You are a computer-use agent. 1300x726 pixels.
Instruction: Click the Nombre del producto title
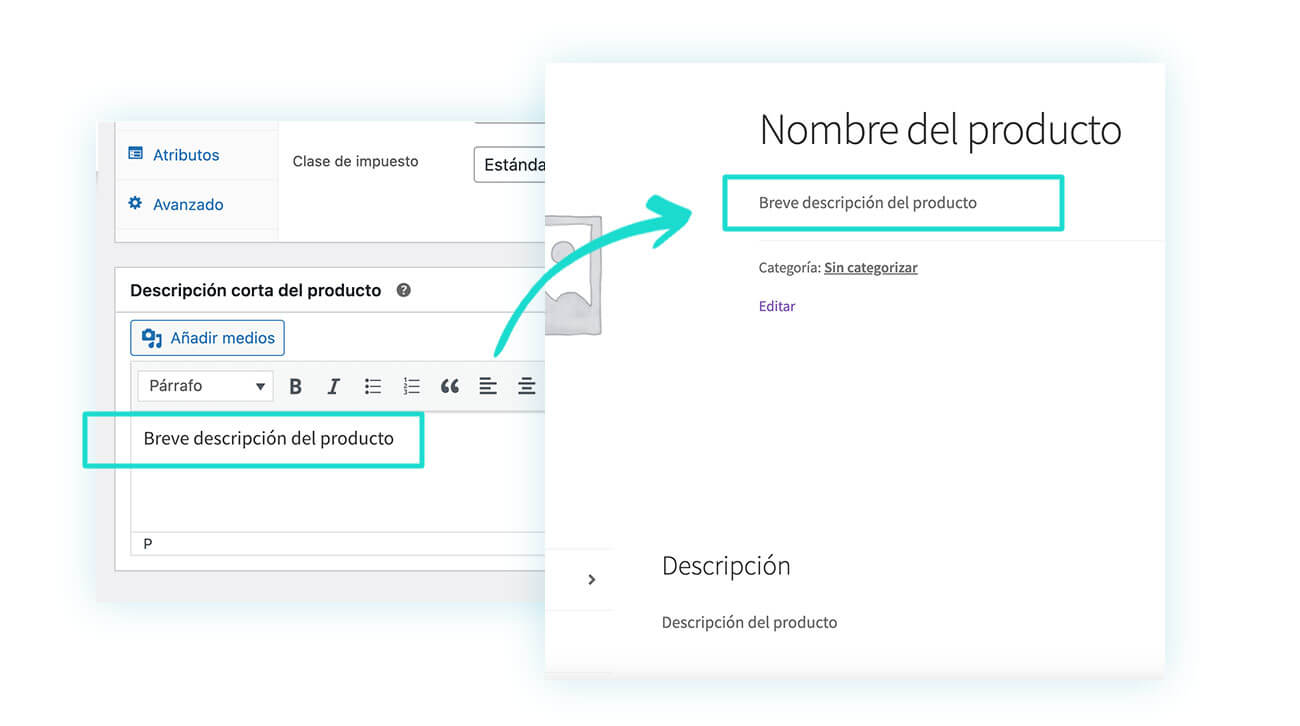pyautogui.click(x=940, y=130)
